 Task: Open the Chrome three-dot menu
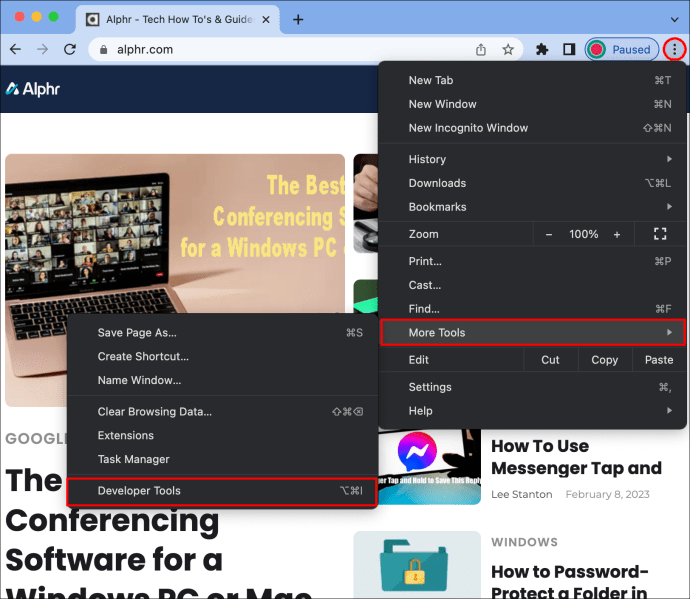pos(674,49)
